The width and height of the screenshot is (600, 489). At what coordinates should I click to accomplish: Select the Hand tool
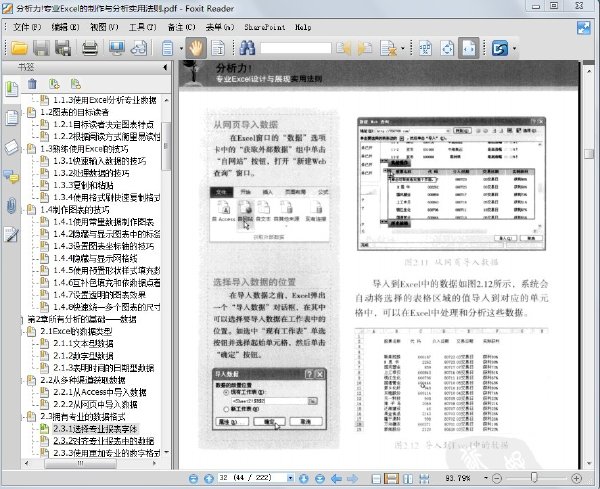pyautogui.click(x=196, y=48)
